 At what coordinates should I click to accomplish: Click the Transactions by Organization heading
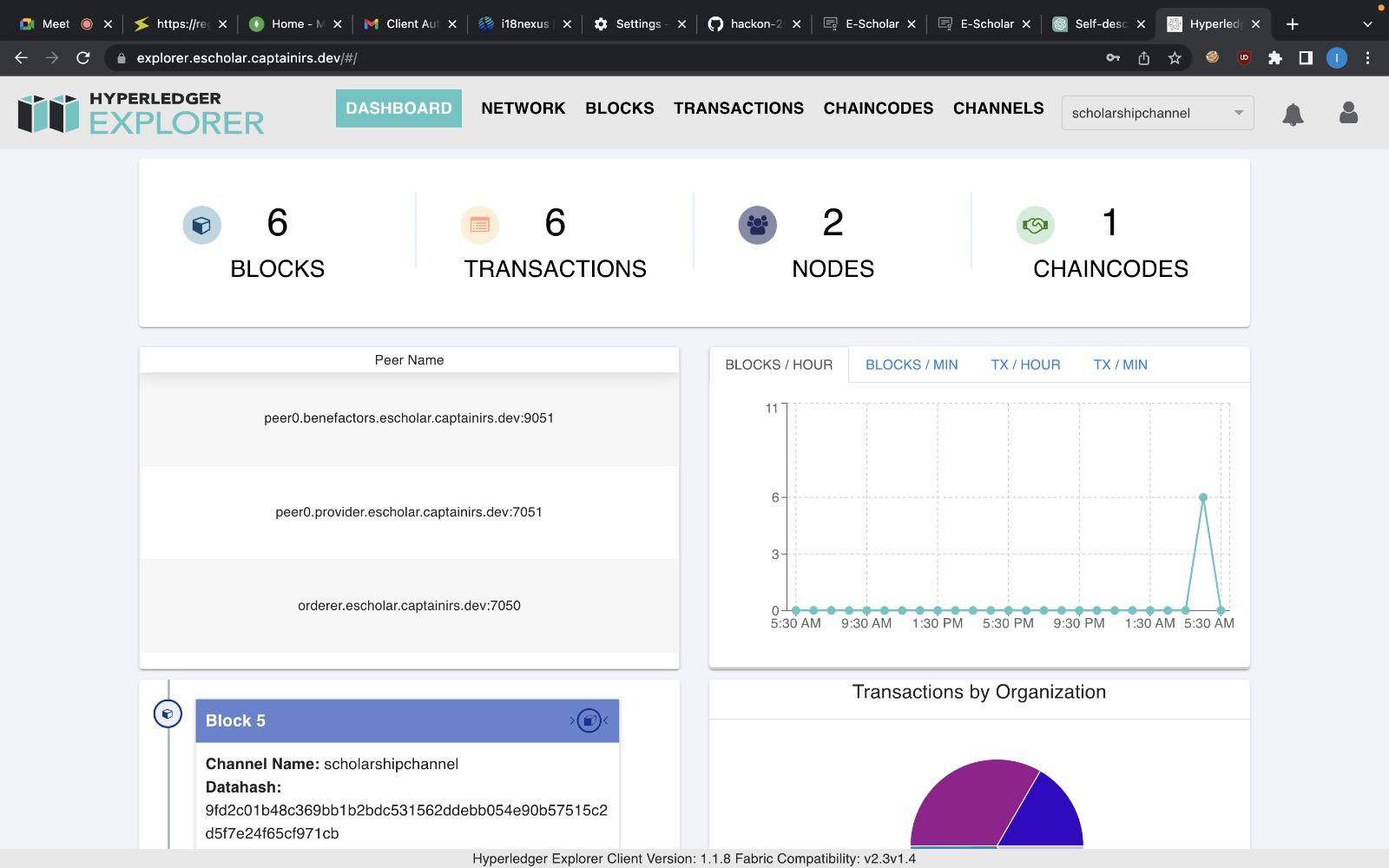[x=979, y=692]
